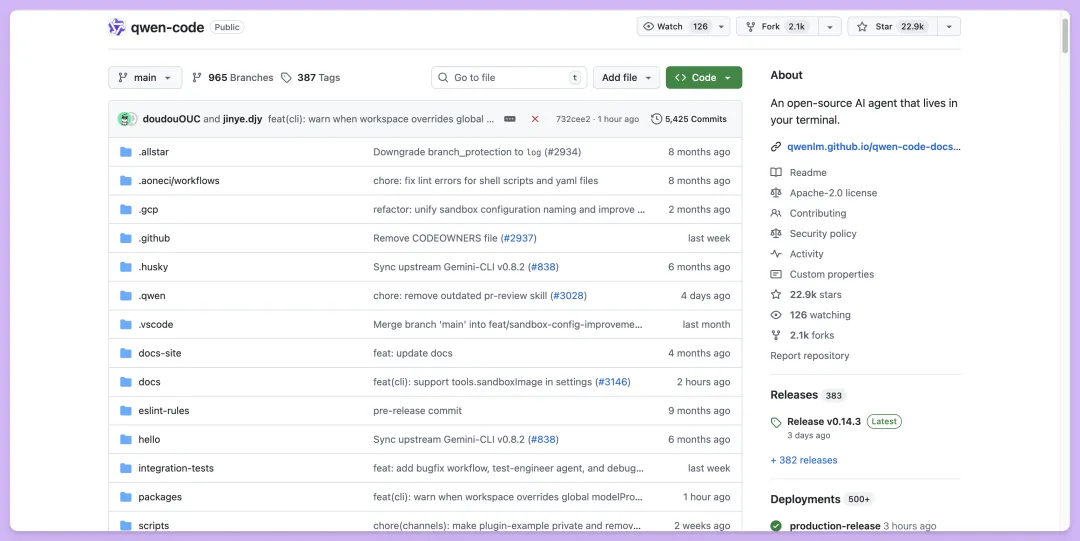Image resolution: width=1080 pixels, height=541 pixels.
Task: Open the docs folder
Action: (x=149, y=382)
